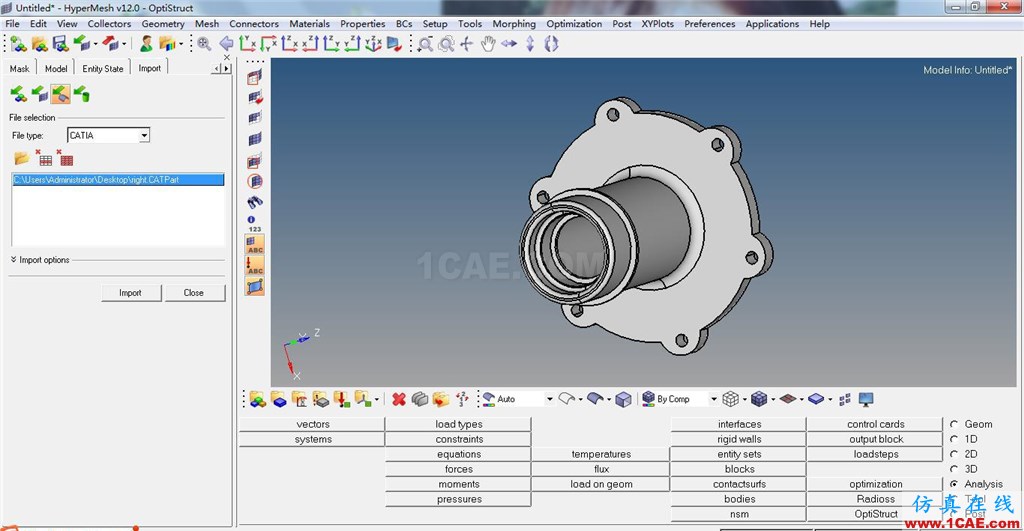Viewport: 1024px width, 531px height.
Task: Select the Analysis radio button
Action: (x=954, y=484)
